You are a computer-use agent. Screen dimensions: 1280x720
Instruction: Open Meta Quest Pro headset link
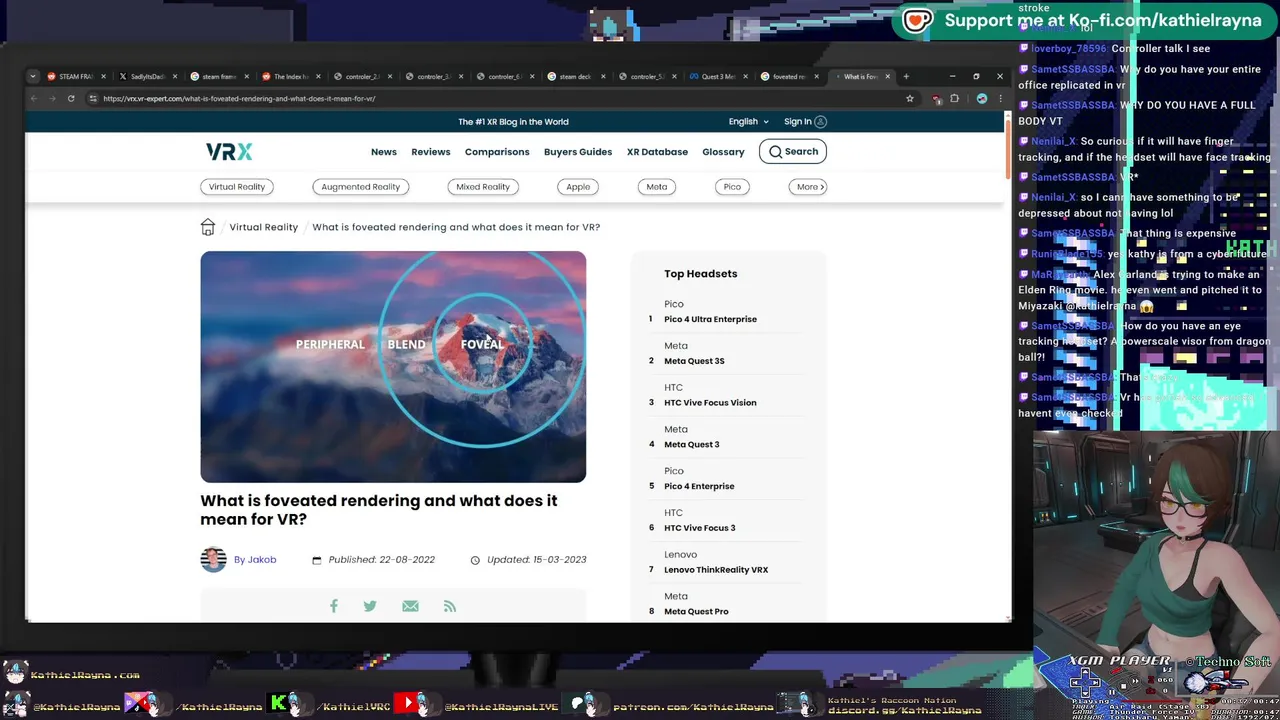tap(696, 612)
